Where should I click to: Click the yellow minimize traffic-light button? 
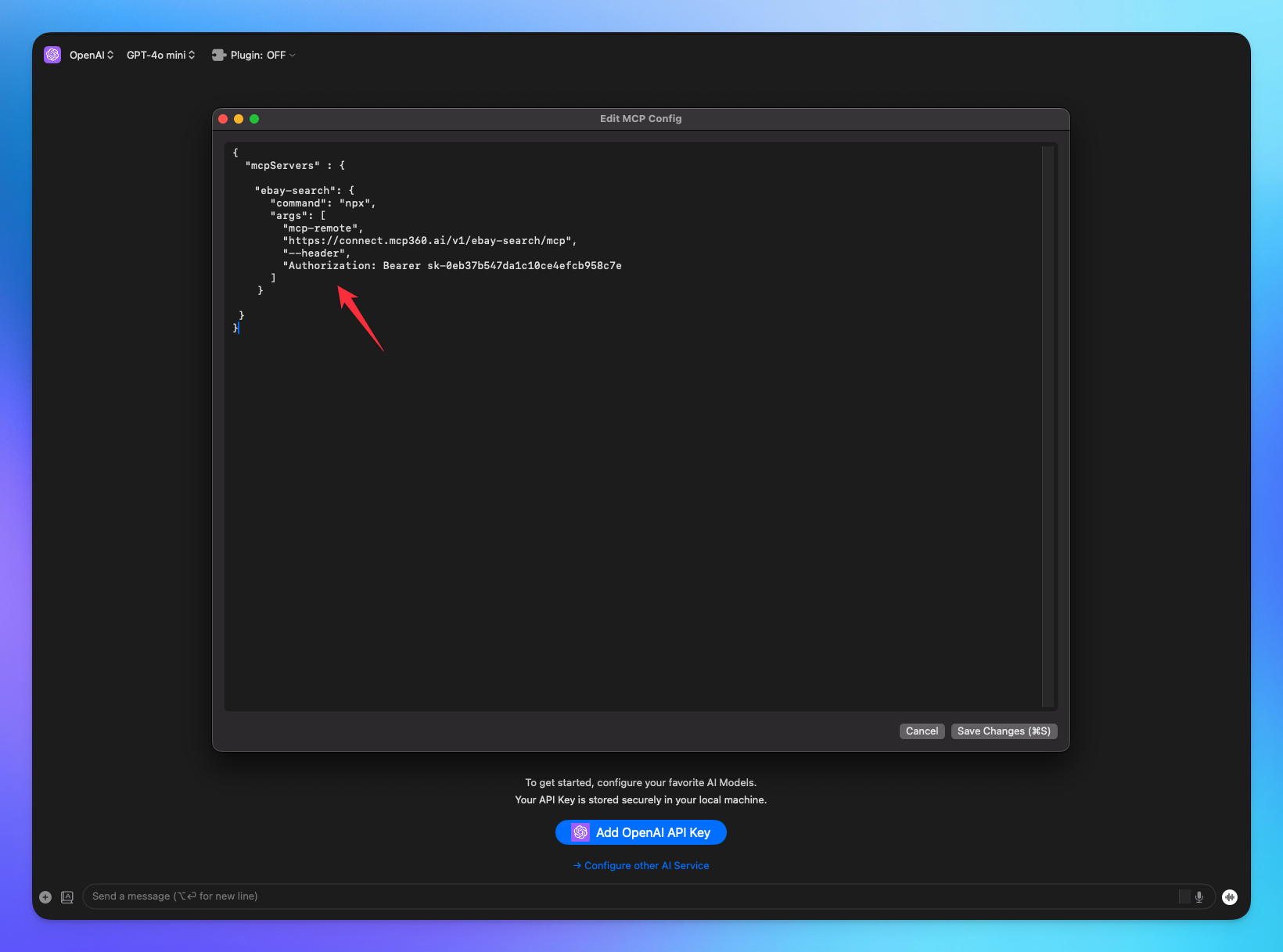pos(239,119)
